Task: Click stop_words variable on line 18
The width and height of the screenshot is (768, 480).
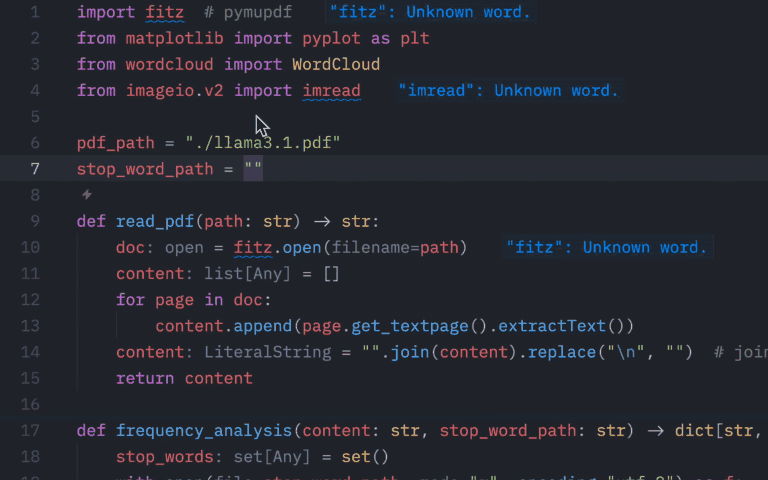Action: tap(165, 456)
